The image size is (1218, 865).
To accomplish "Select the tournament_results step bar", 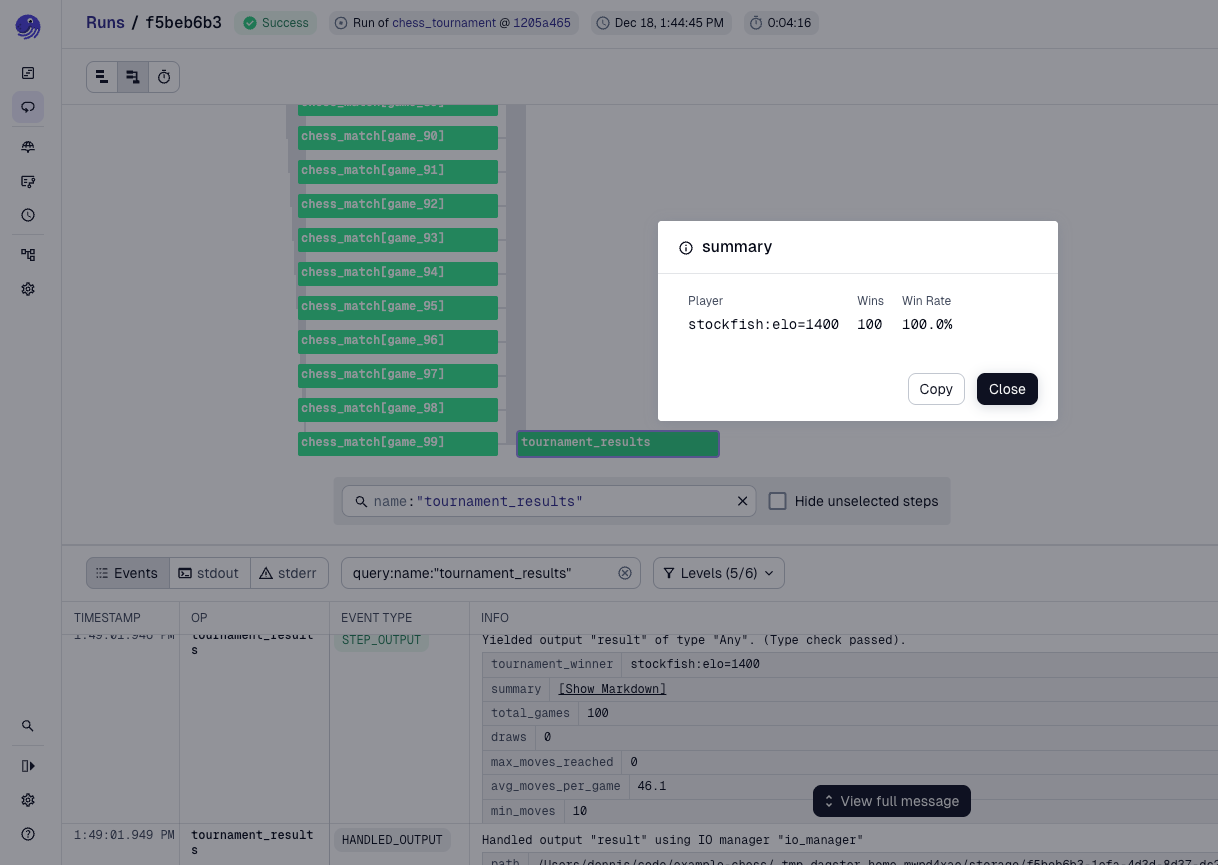I will 618,443.
